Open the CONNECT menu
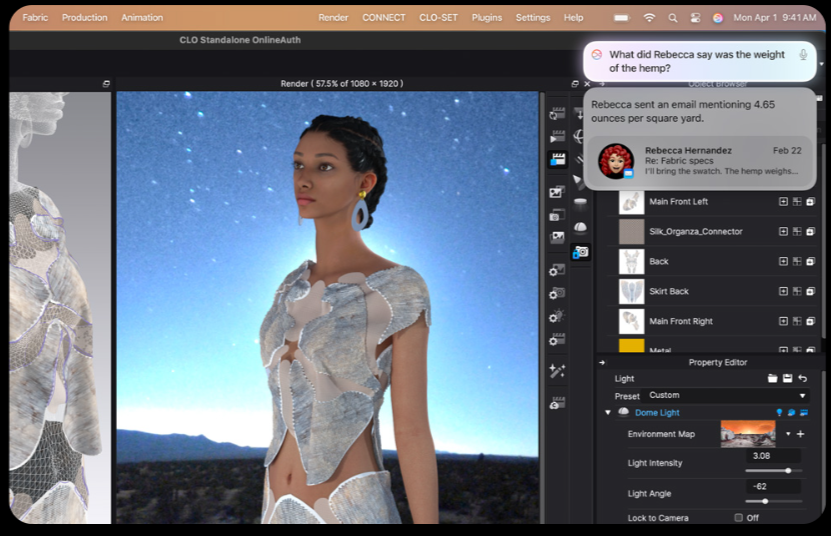The height and width of the screenshot is (536, 831). 384,17
